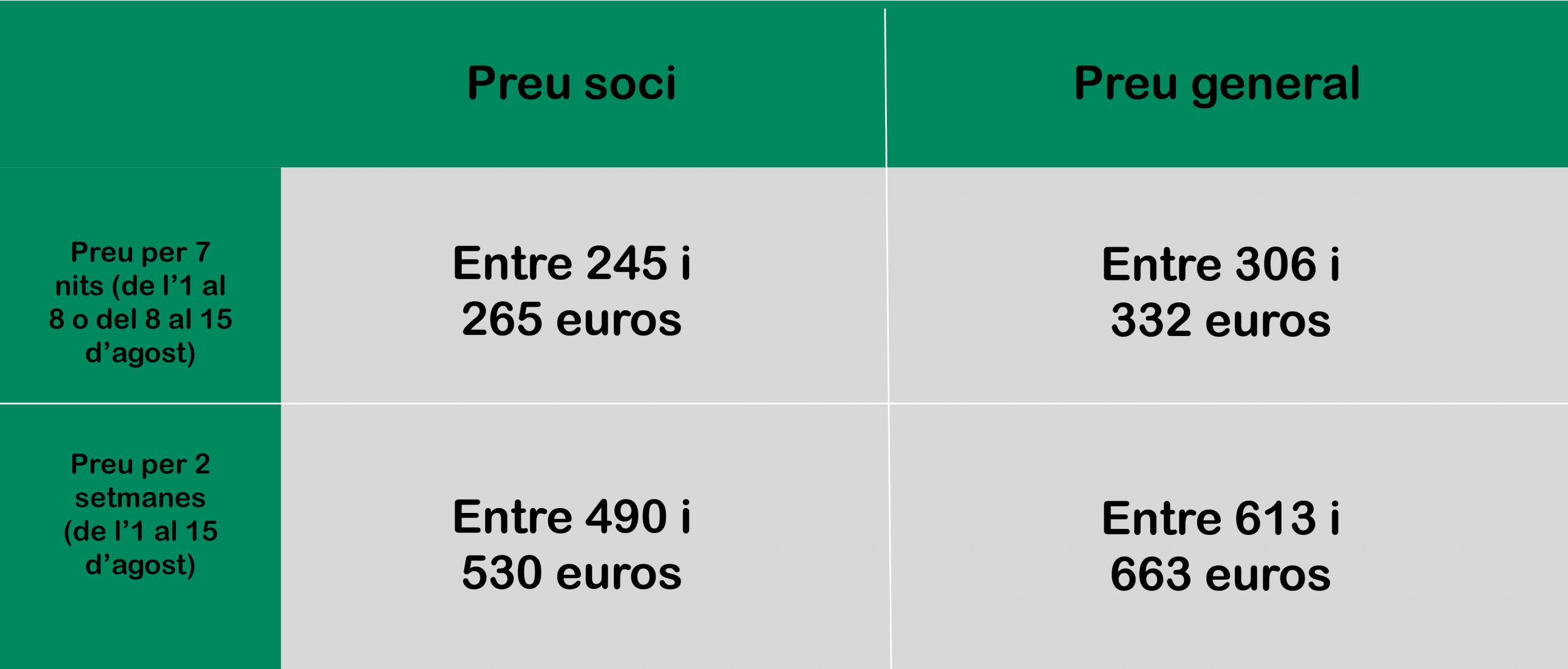
Task: Click the 'Entre 613 i' text line
Action: [1221, 518]
